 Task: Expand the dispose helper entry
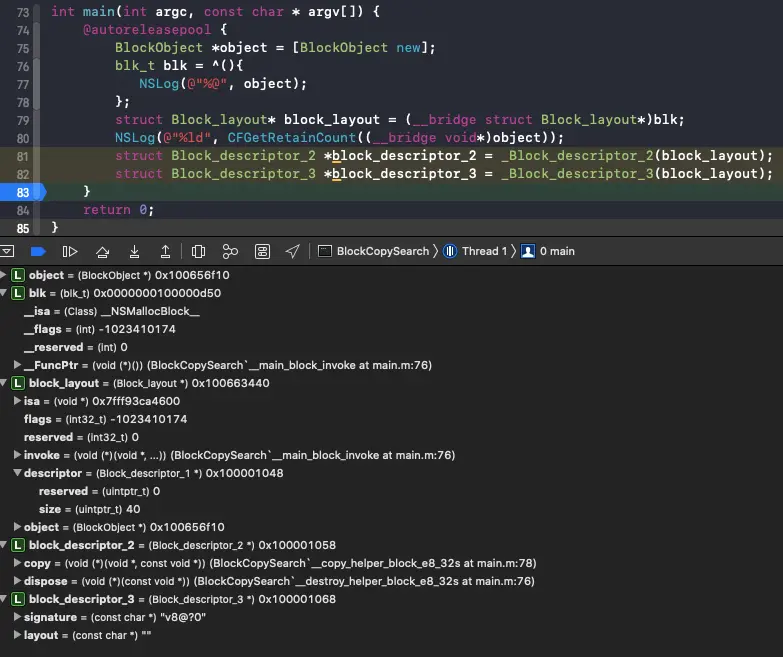coord(17,581)
